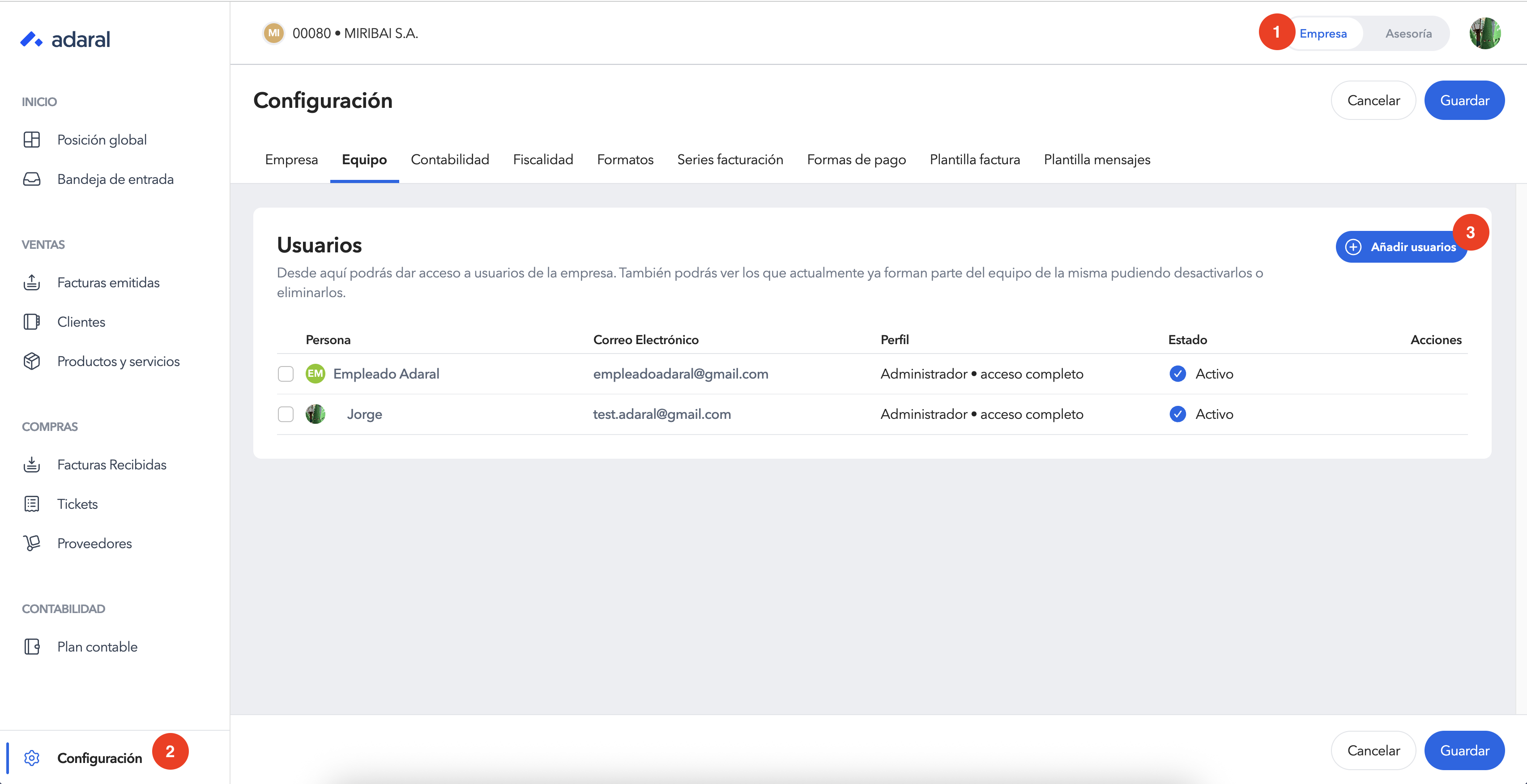Open the user profile avatar top right
The height and width of the screenshot is (784, 1527).
click(x=1485, y=33)
